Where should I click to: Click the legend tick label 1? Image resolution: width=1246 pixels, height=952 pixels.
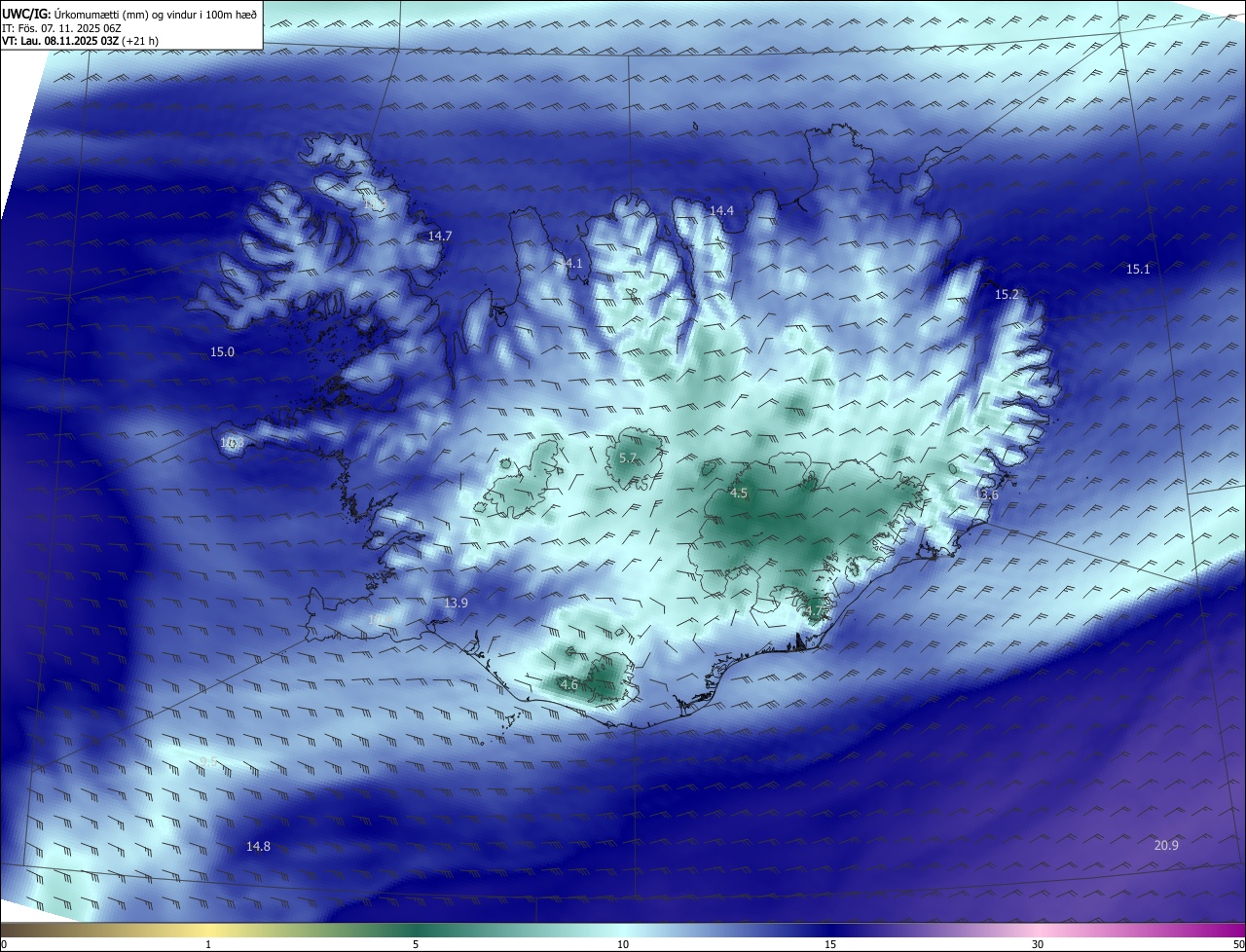(208, 945)
